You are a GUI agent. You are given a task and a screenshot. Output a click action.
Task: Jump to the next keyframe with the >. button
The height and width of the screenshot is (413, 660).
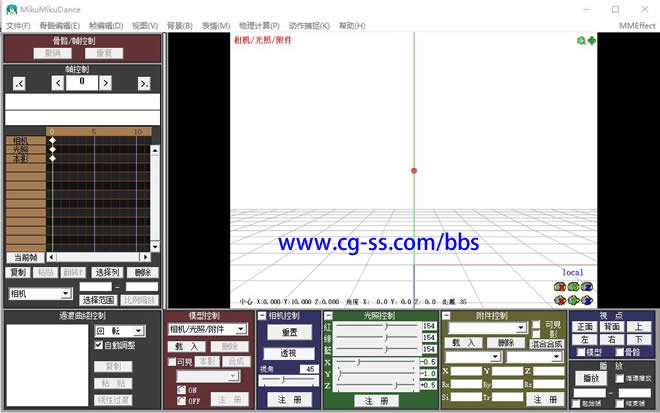point(144,83)
